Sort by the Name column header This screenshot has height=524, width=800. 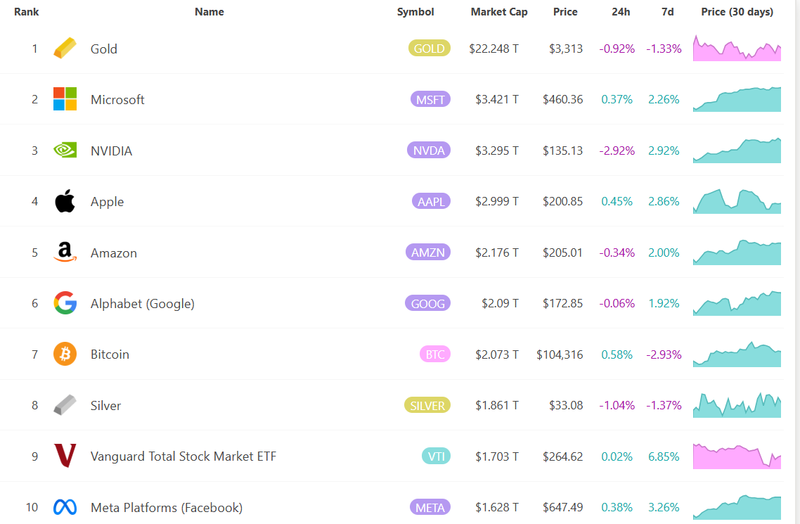[209, 12]
